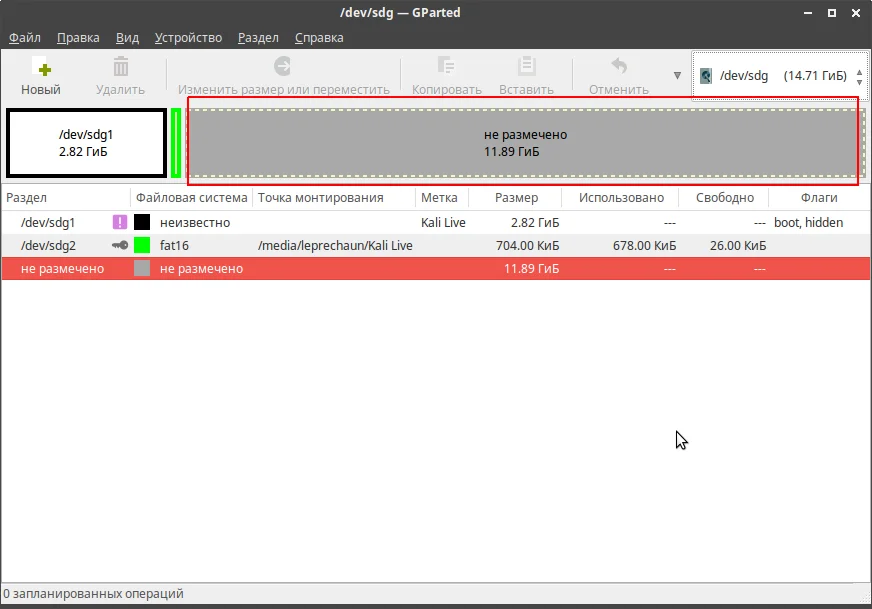Click the неизвестно filesystem cell
Image resolution: width=872 pixels, height=609 pixels.
coord(195,222)
